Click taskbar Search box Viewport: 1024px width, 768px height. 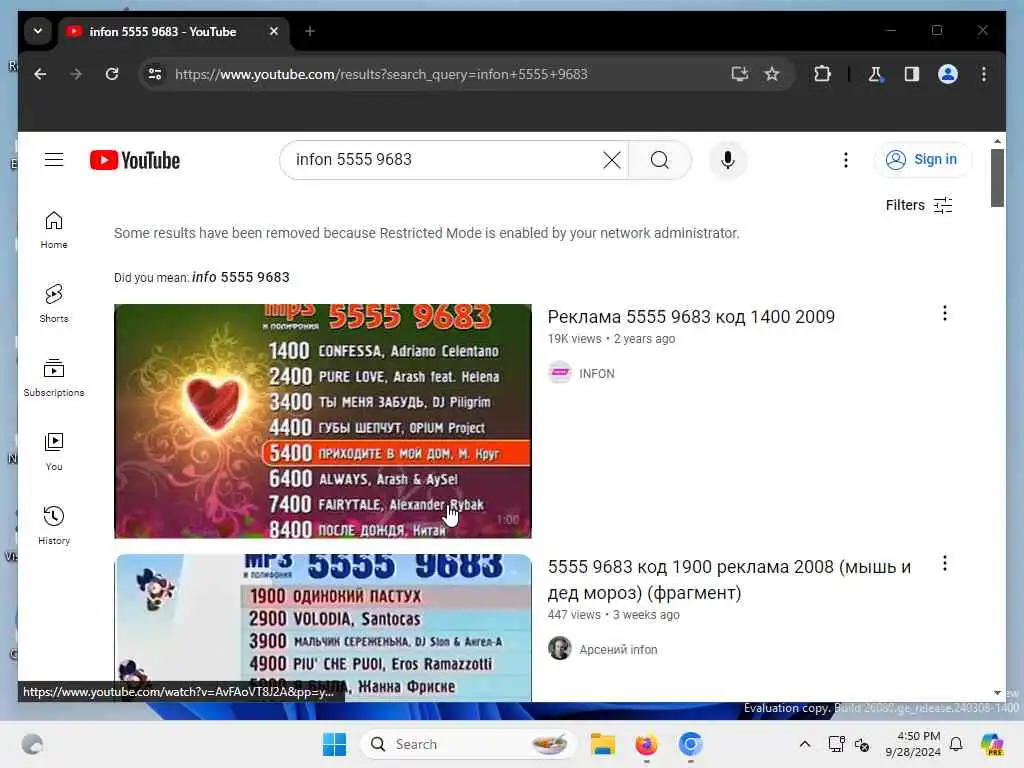point(468,744)
